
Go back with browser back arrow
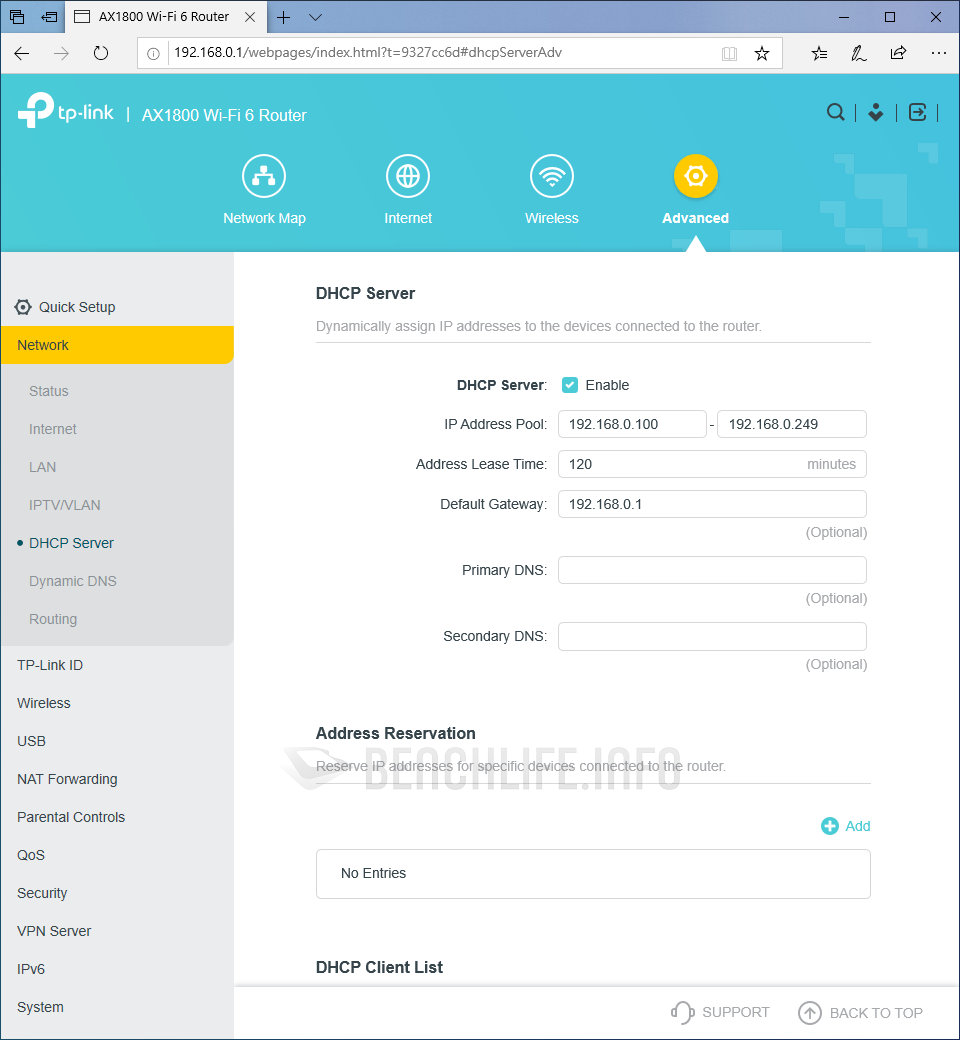pos(22,53)
